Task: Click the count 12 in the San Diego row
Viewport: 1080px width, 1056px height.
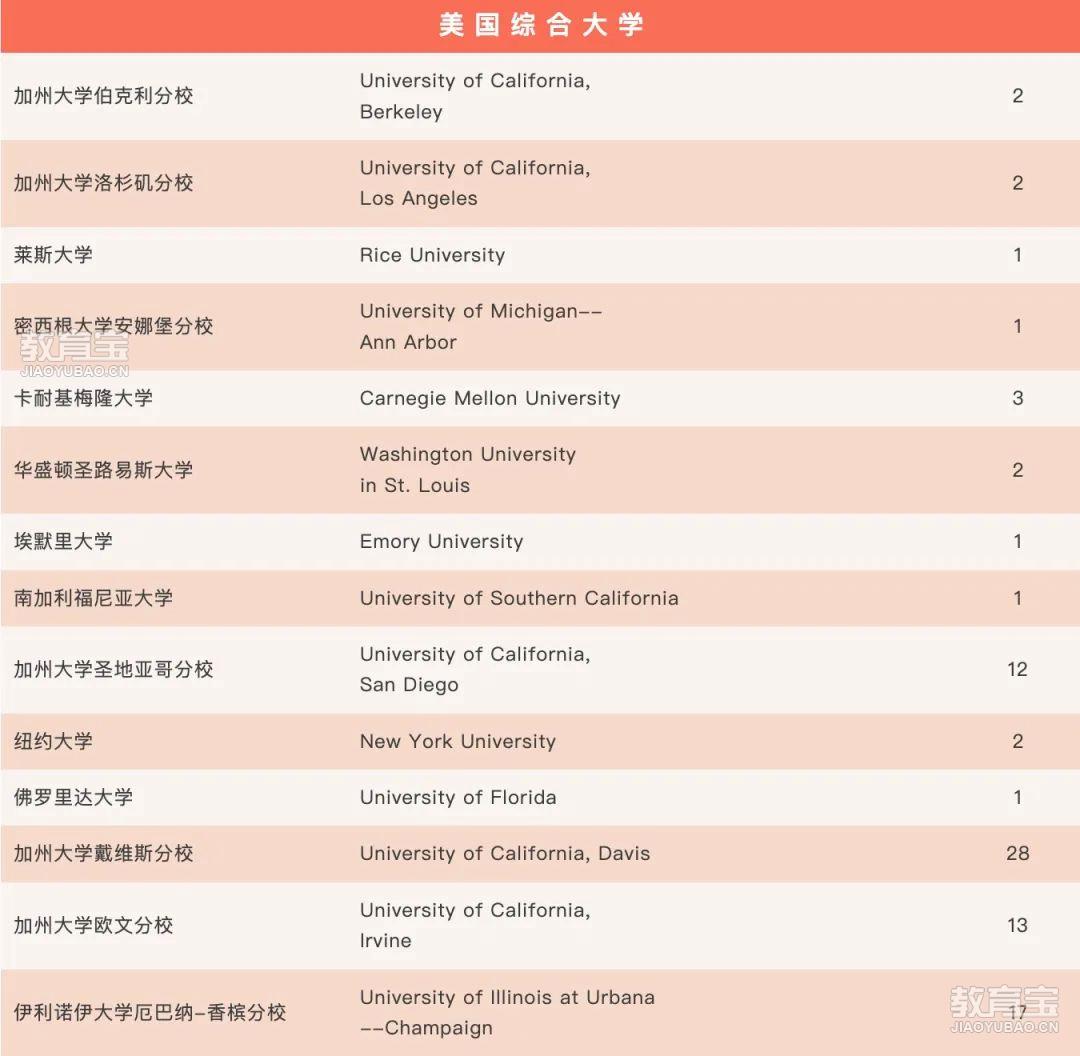Action: click(x=1017, y=670)
